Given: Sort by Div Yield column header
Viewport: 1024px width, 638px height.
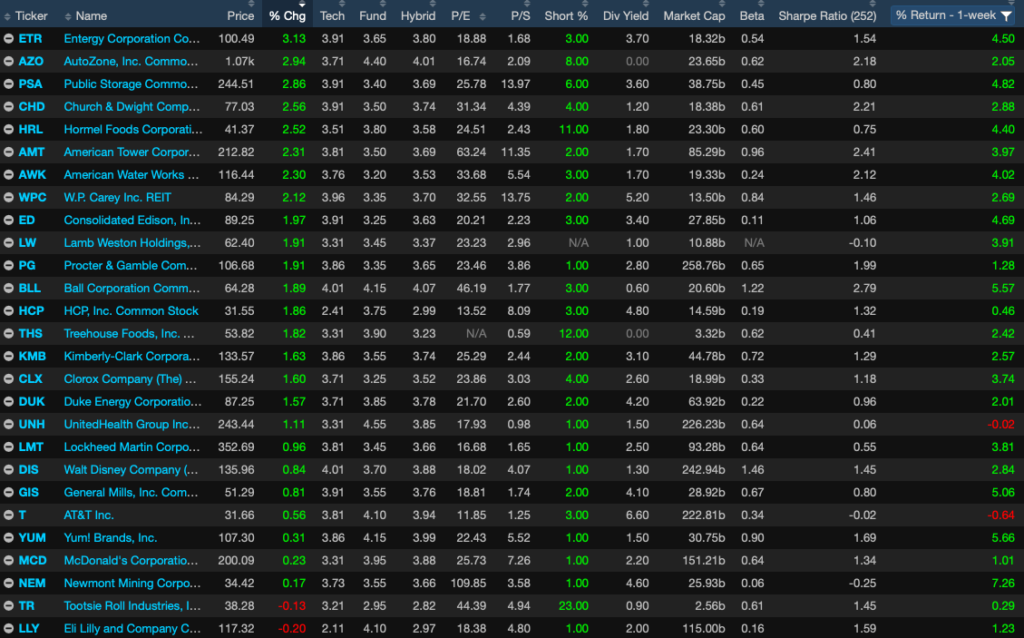Looking at the screenshot, I should click(x=626, y=16).
